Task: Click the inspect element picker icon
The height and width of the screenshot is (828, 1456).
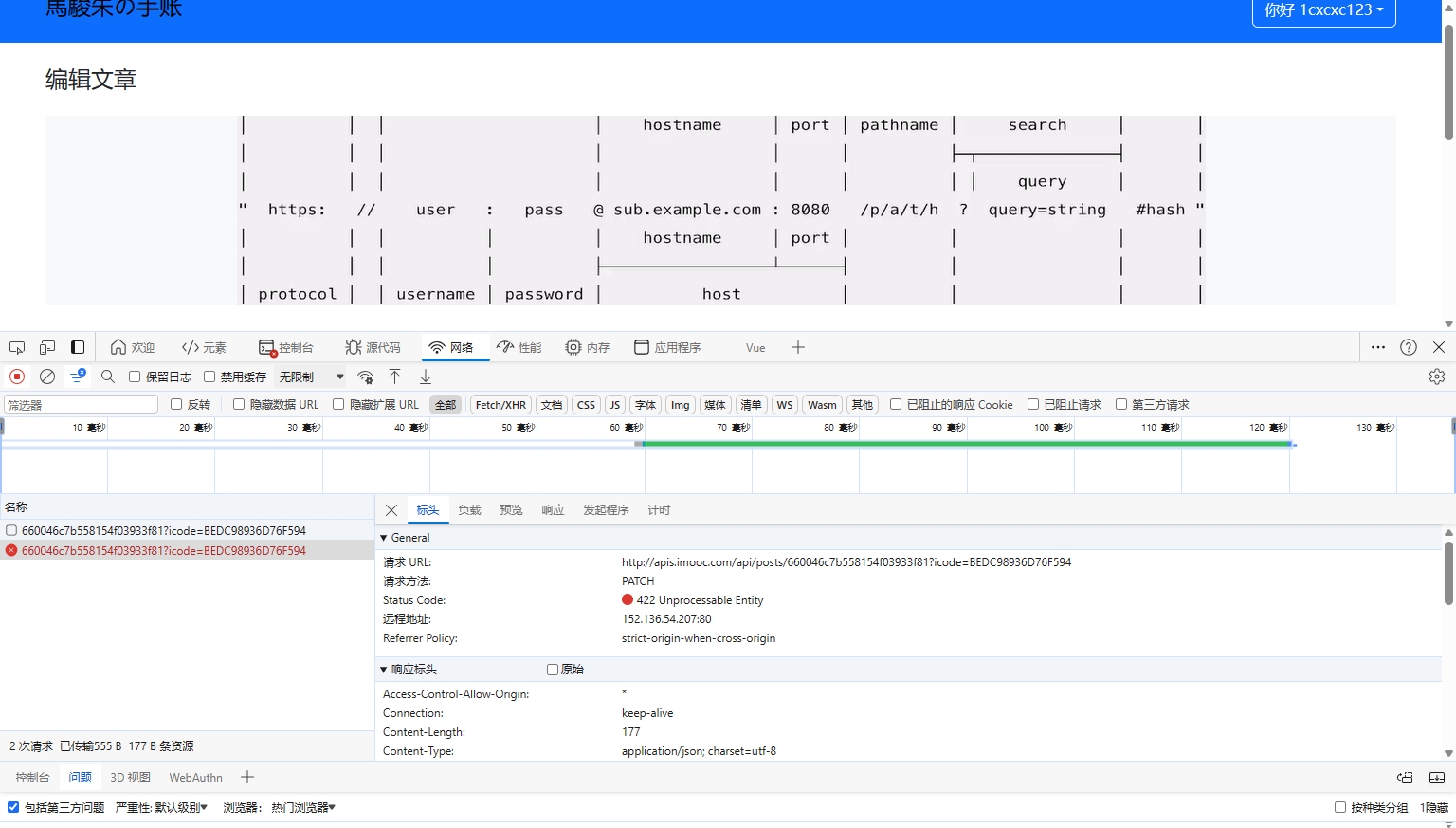Action: point(17,347)
